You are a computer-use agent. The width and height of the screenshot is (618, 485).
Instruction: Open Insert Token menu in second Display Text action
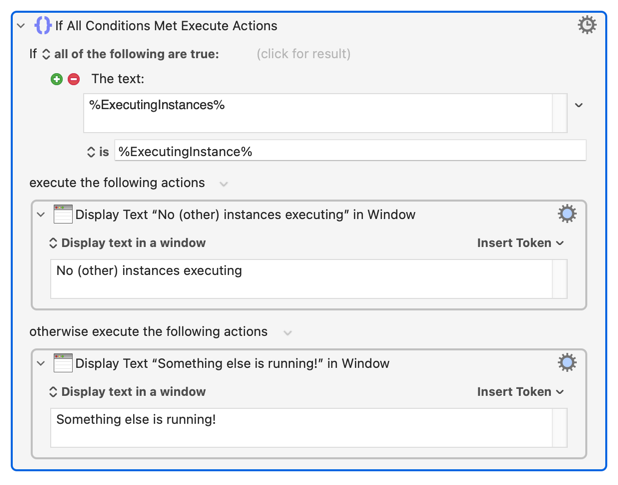[520, 392]
